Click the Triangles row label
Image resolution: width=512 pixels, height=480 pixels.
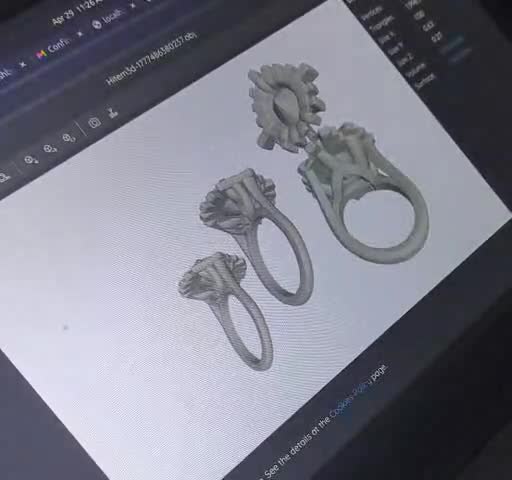tap(382, 24)
